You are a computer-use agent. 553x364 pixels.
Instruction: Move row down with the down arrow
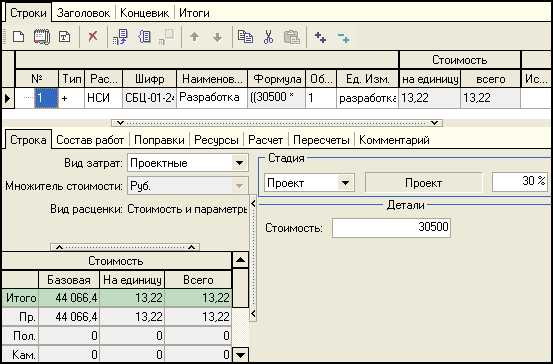218,37
